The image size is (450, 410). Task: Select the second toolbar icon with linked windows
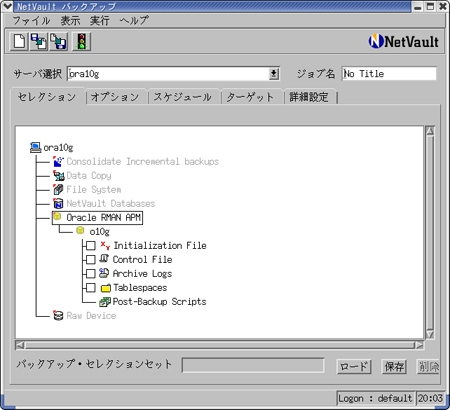point(39,42)
